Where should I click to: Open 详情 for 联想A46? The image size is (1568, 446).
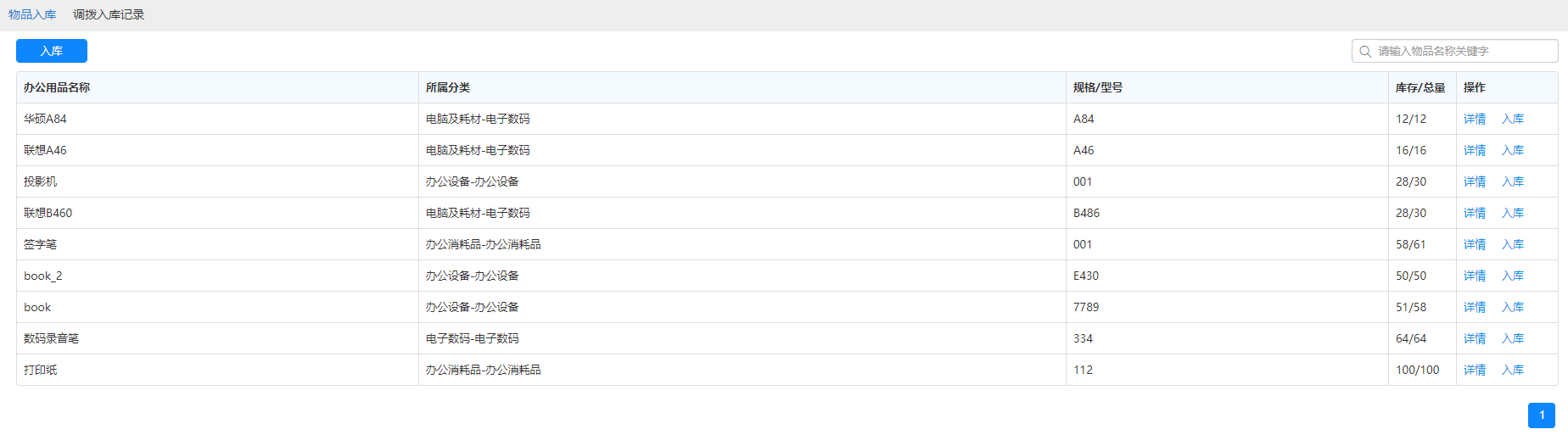(1475, 150)
